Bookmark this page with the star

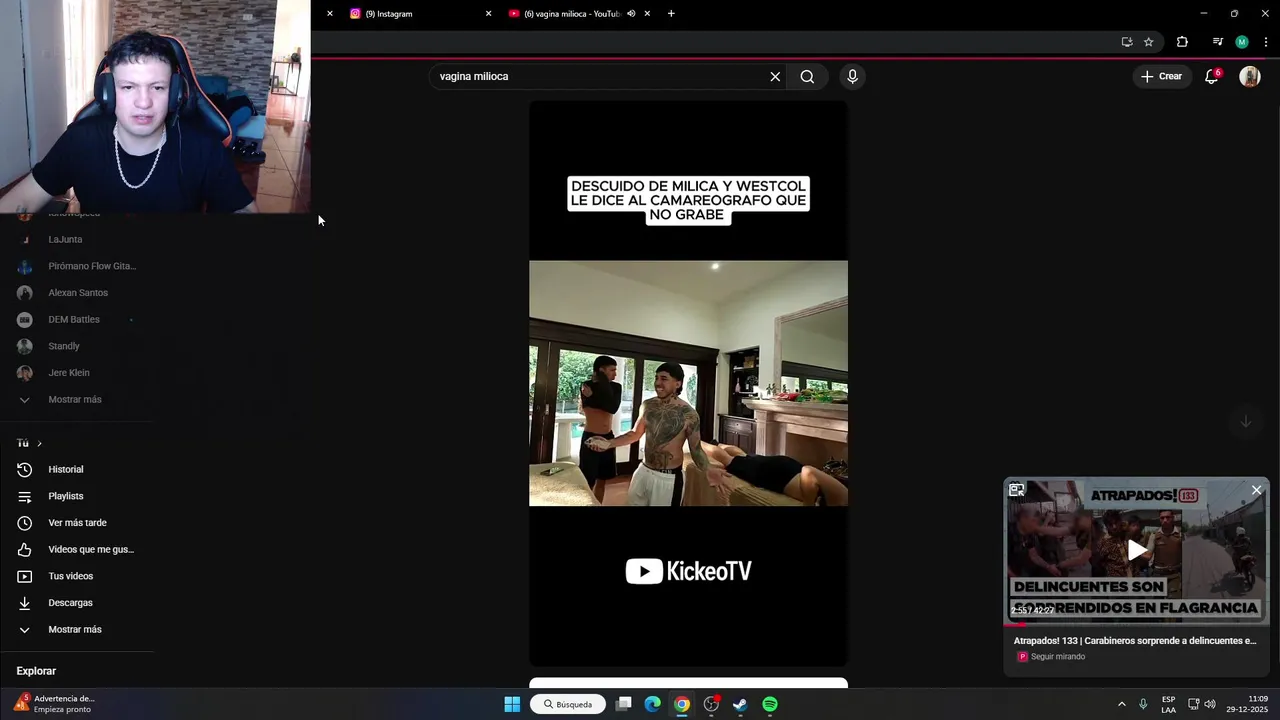coord(1149,42)
